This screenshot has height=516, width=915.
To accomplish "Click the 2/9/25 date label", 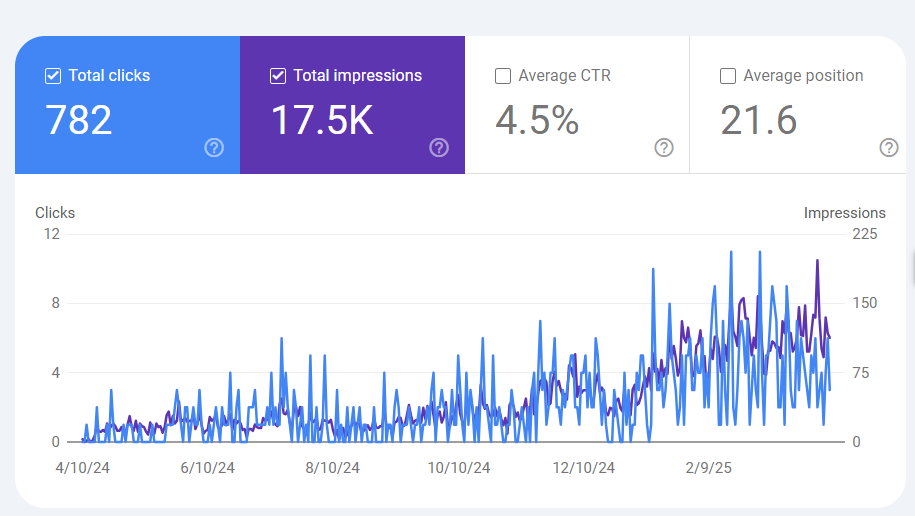I will click(x=708, y=467).
